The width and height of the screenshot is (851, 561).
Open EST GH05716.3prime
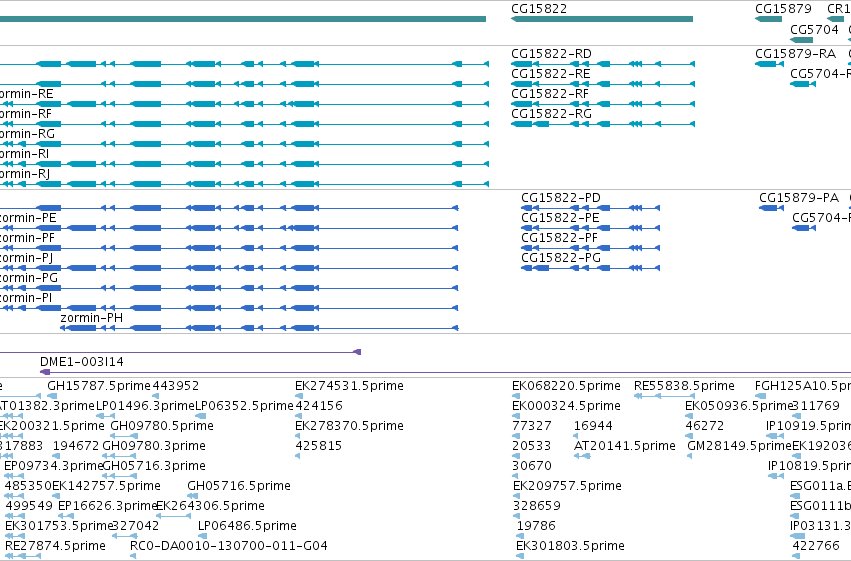tap(154, 466)
